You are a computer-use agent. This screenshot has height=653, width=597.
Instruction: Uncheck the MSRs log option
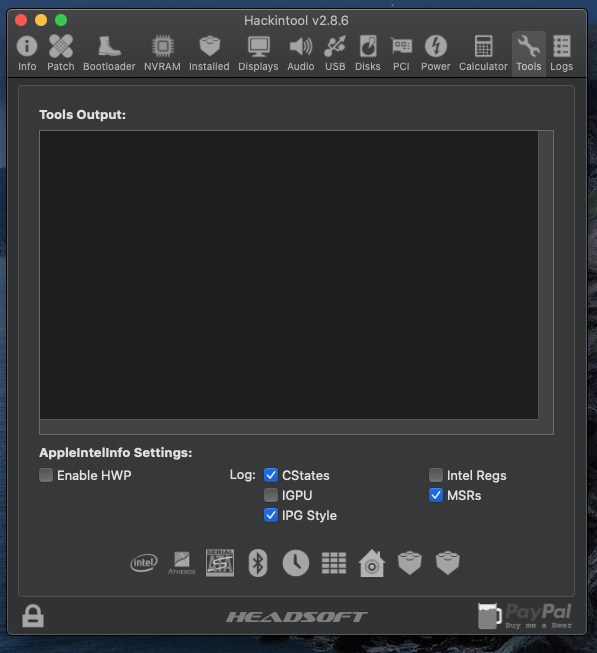pyautogui.click(x=435, y=495)
